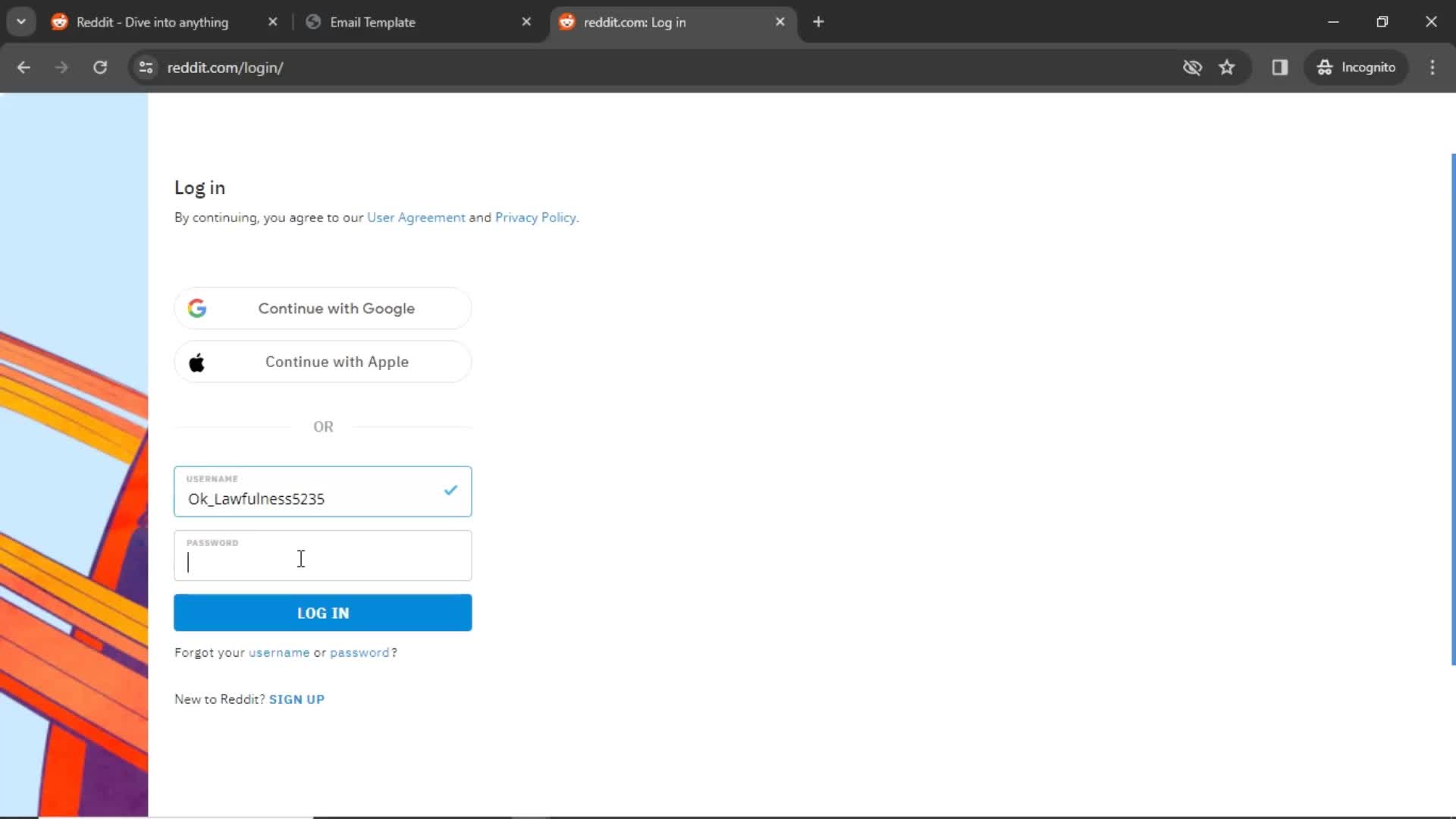Screen dimensions: 1456x819
Task: Click the LOG IN button
Action: [323, 613]
